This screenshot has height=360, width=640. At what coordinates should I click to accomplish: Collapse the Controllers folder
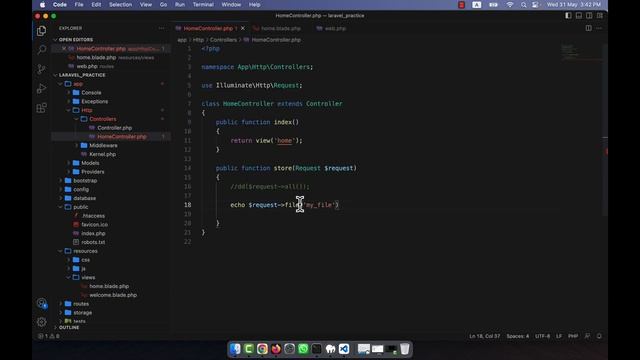coord(102,119)
